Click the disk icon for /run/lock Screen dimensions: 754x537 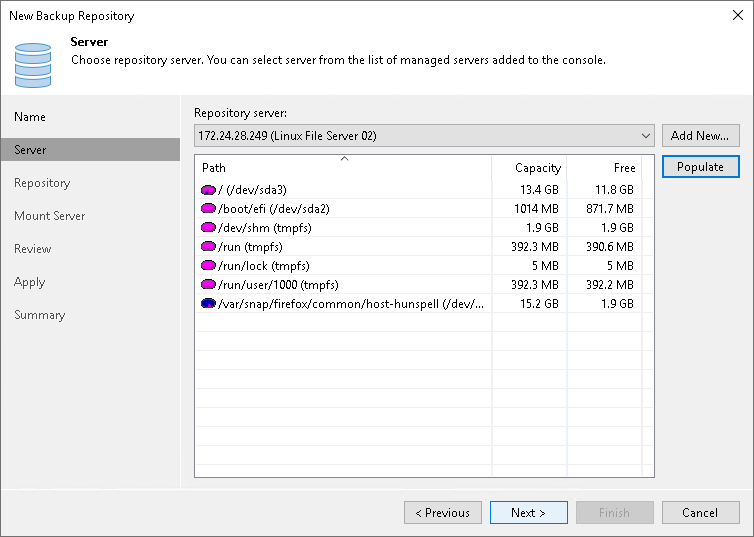(x=208, y=265)
